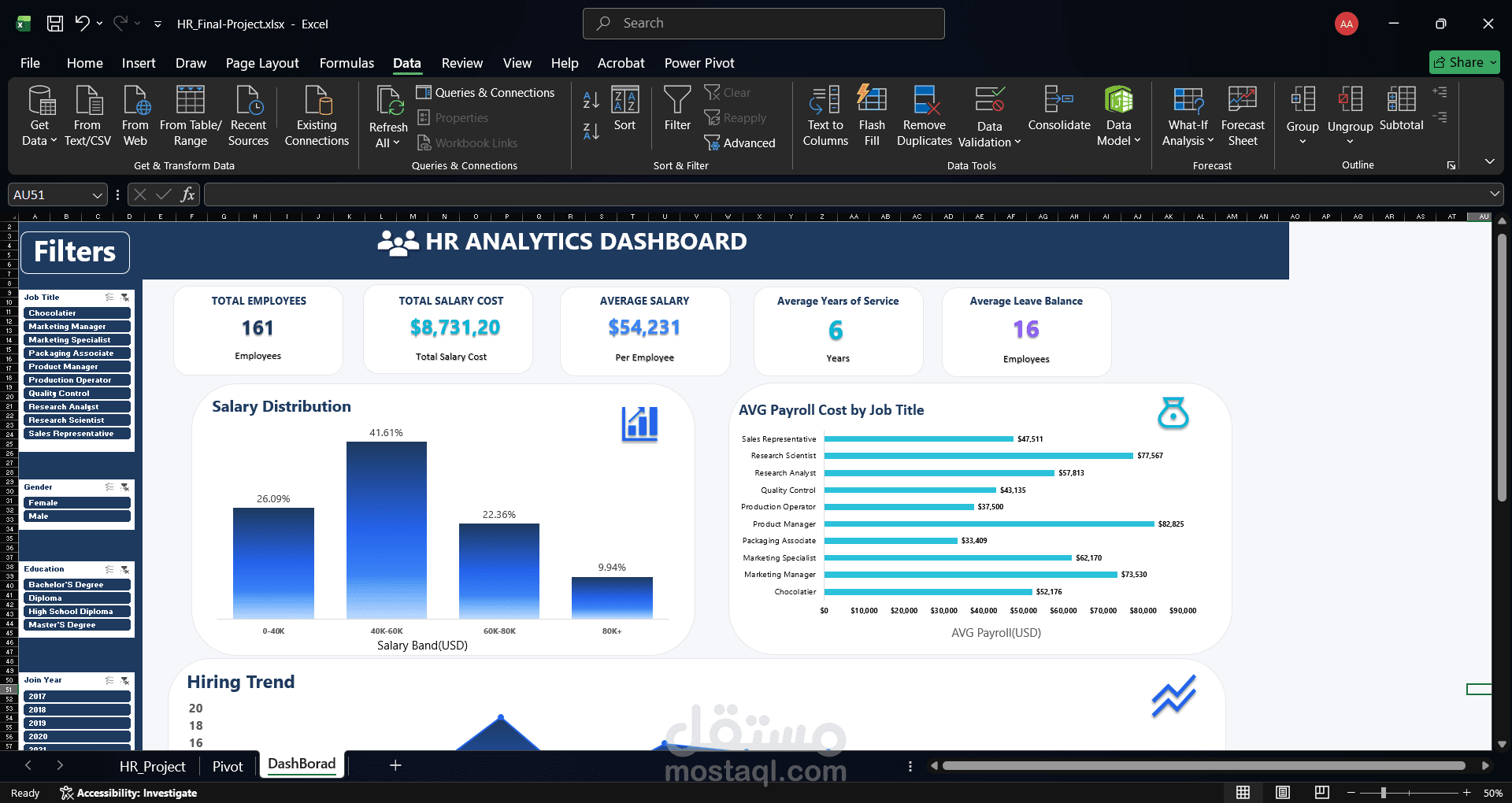Image resolution: width=1512 pixels, height=803 pixels.
Task: Toggle multi-select on Education slicer
Action: [x=109, y=569]
